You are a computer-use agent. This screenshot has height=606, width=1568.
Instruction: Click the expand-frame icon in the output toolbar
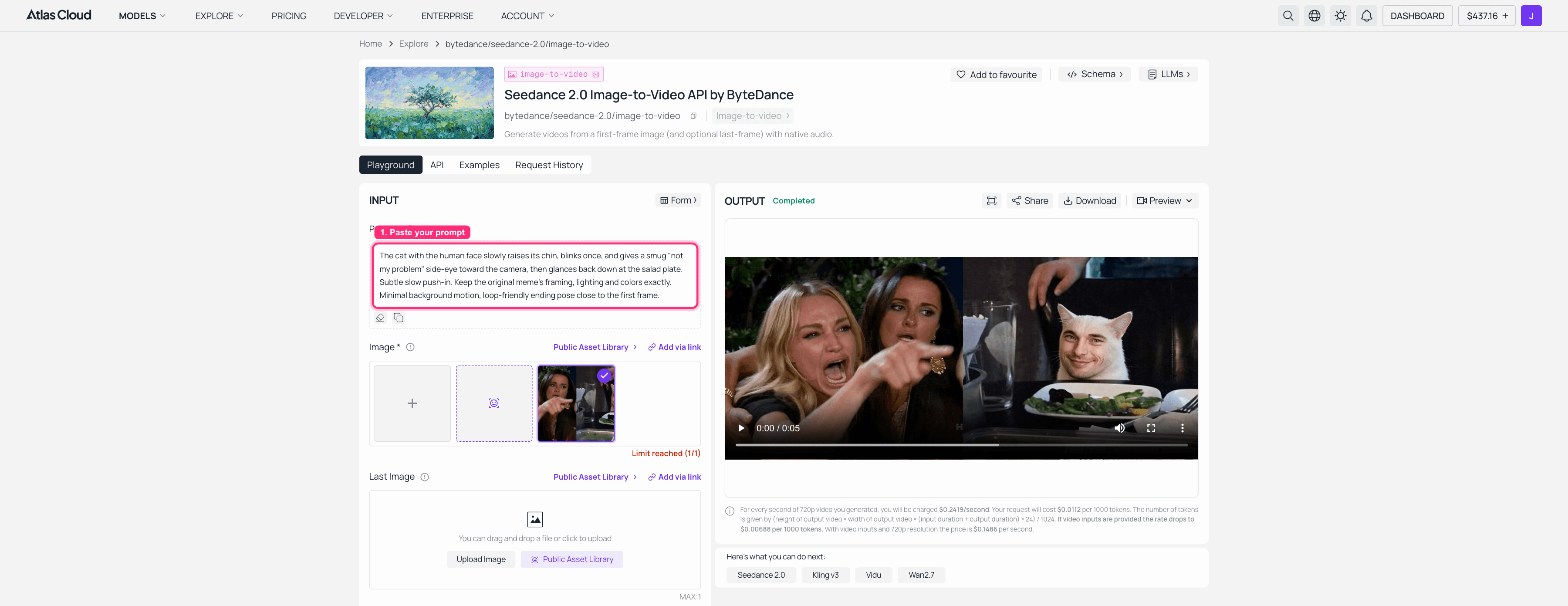[992, 200]
